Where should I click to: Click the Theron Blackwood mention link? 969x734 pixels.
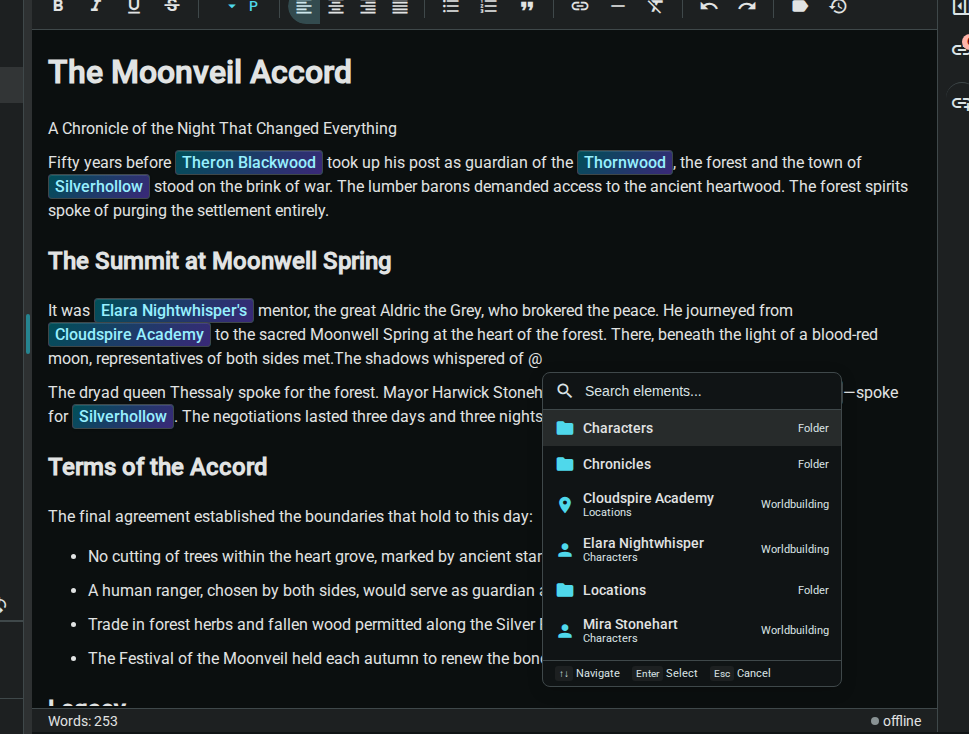pos(249,162)
